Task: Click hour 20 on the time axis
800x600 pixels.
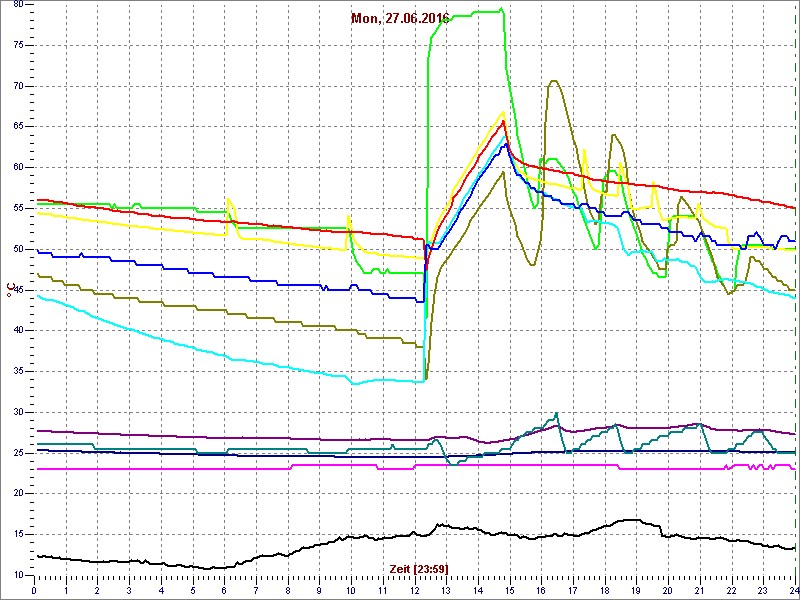Action: click(x=668, y=590)
